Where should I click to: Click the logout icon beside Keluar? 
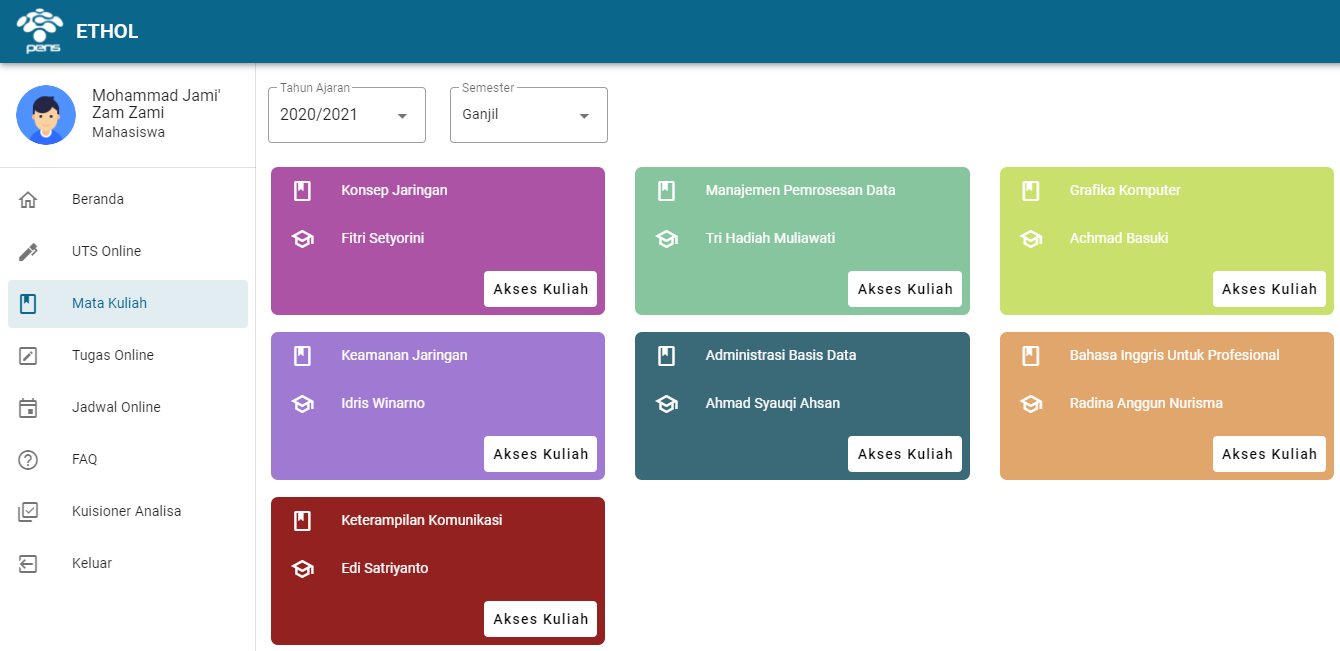(28, 563)
